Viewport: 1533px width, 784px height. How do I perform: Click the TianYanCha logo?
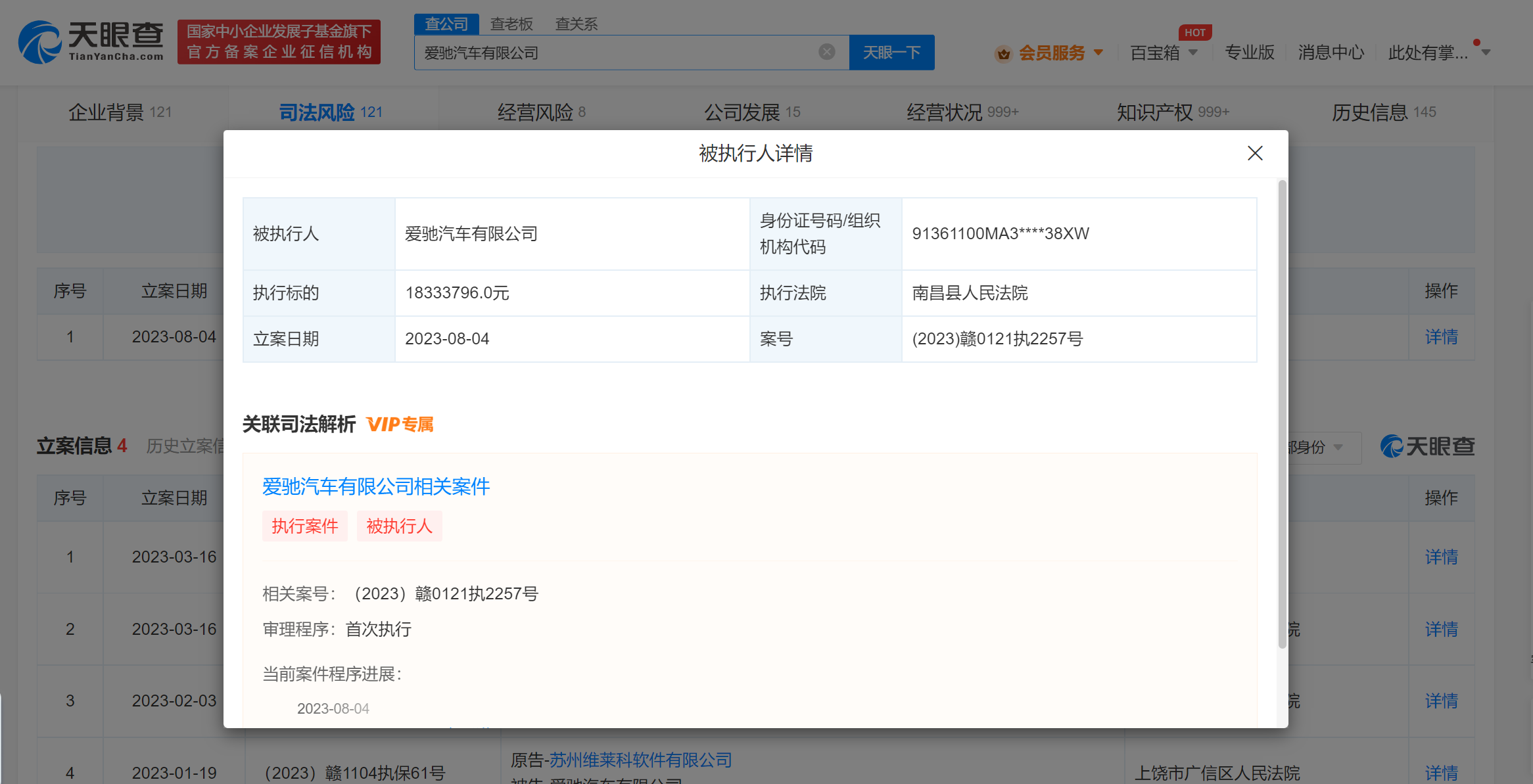[91, 42]
